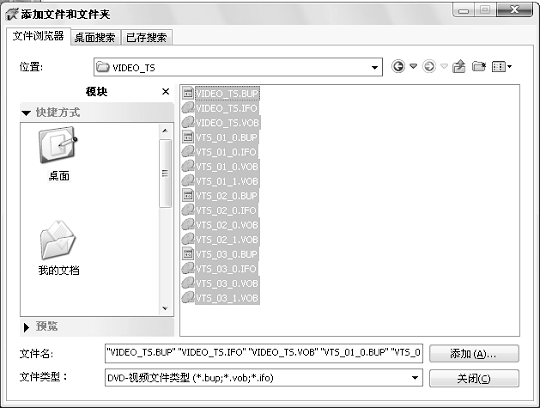This screenshot has width=540, height=408.
Task: Click the 关闭(C) button
Action: (474, 378)
